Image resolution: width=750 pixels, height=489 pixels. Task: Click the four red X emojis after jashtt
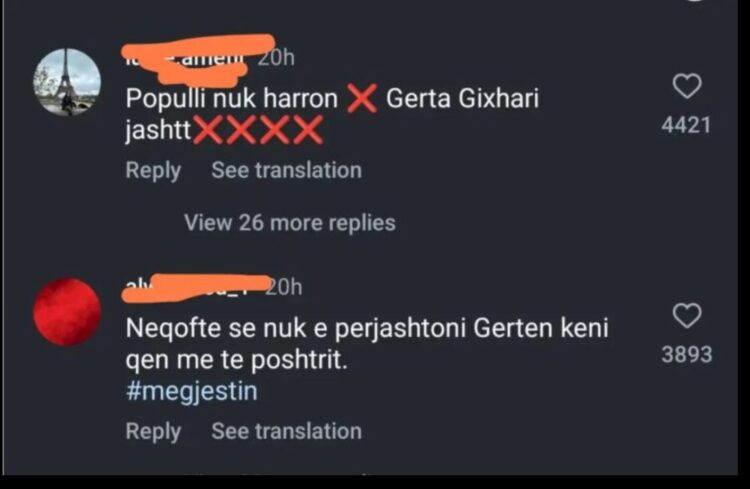[258, 130]
